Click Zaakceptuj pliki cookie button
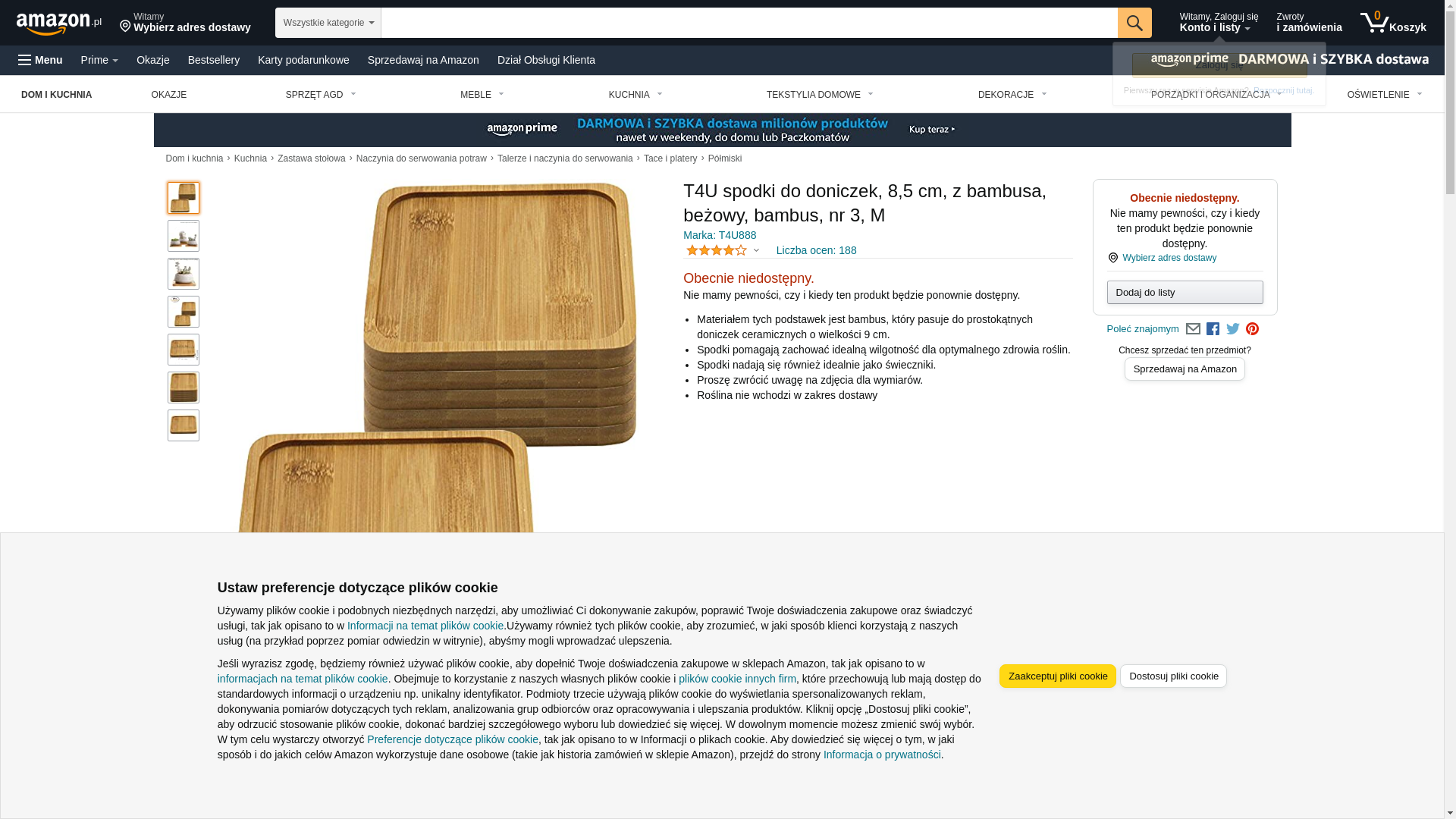The width and height of the screenshot is (1456, 819). pyautogui.click(x=1058, y=676)
